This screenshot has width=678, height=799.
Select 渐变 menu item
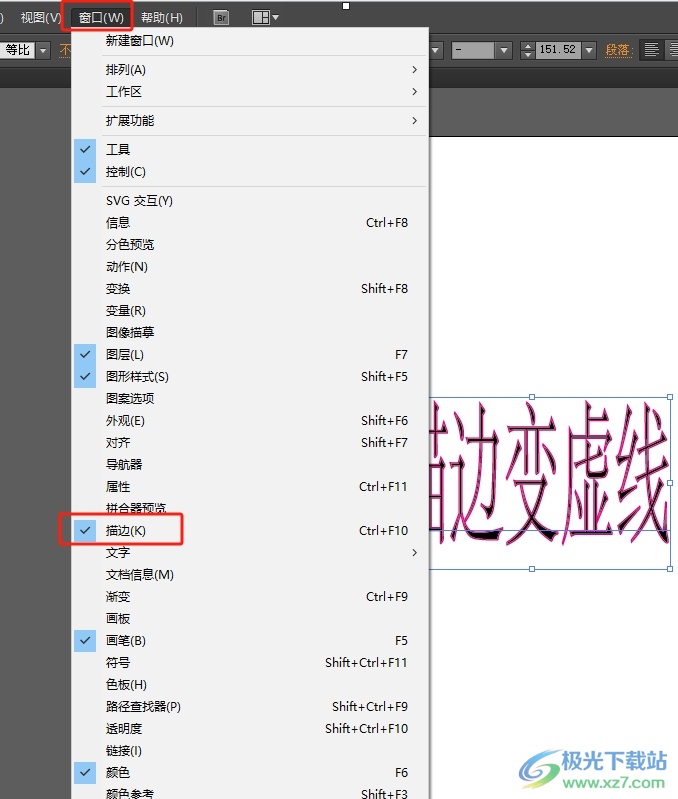250,597
